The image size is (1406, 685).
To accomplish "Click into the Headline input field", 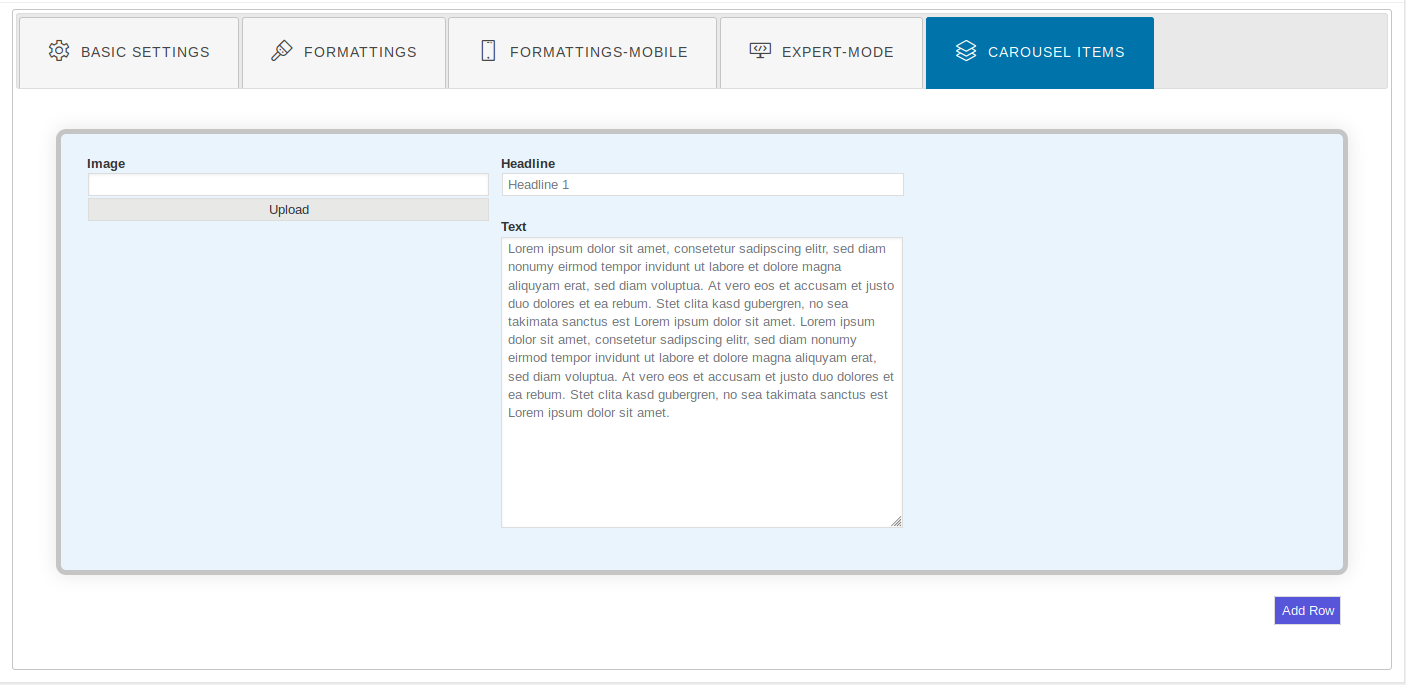I will pyautogui.click(x=703, y=185).
